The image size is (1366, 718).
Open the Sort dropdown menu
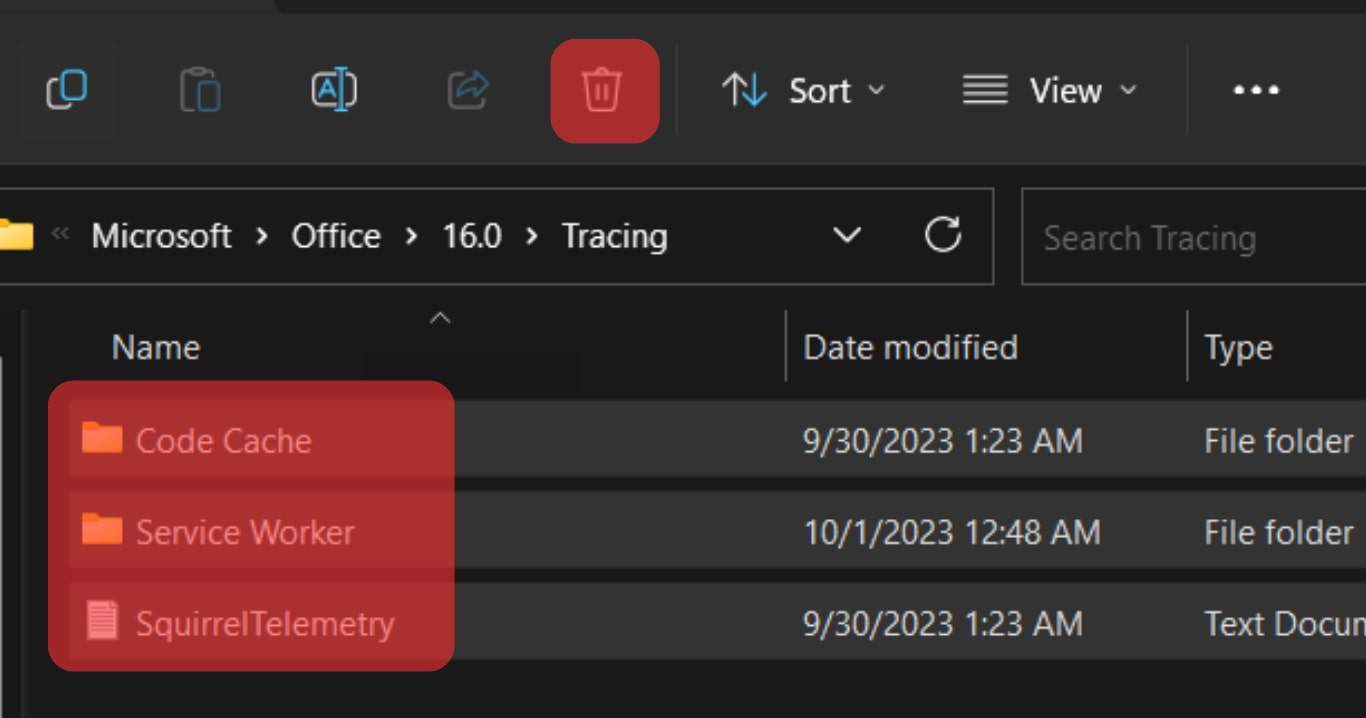pos(804,91)
